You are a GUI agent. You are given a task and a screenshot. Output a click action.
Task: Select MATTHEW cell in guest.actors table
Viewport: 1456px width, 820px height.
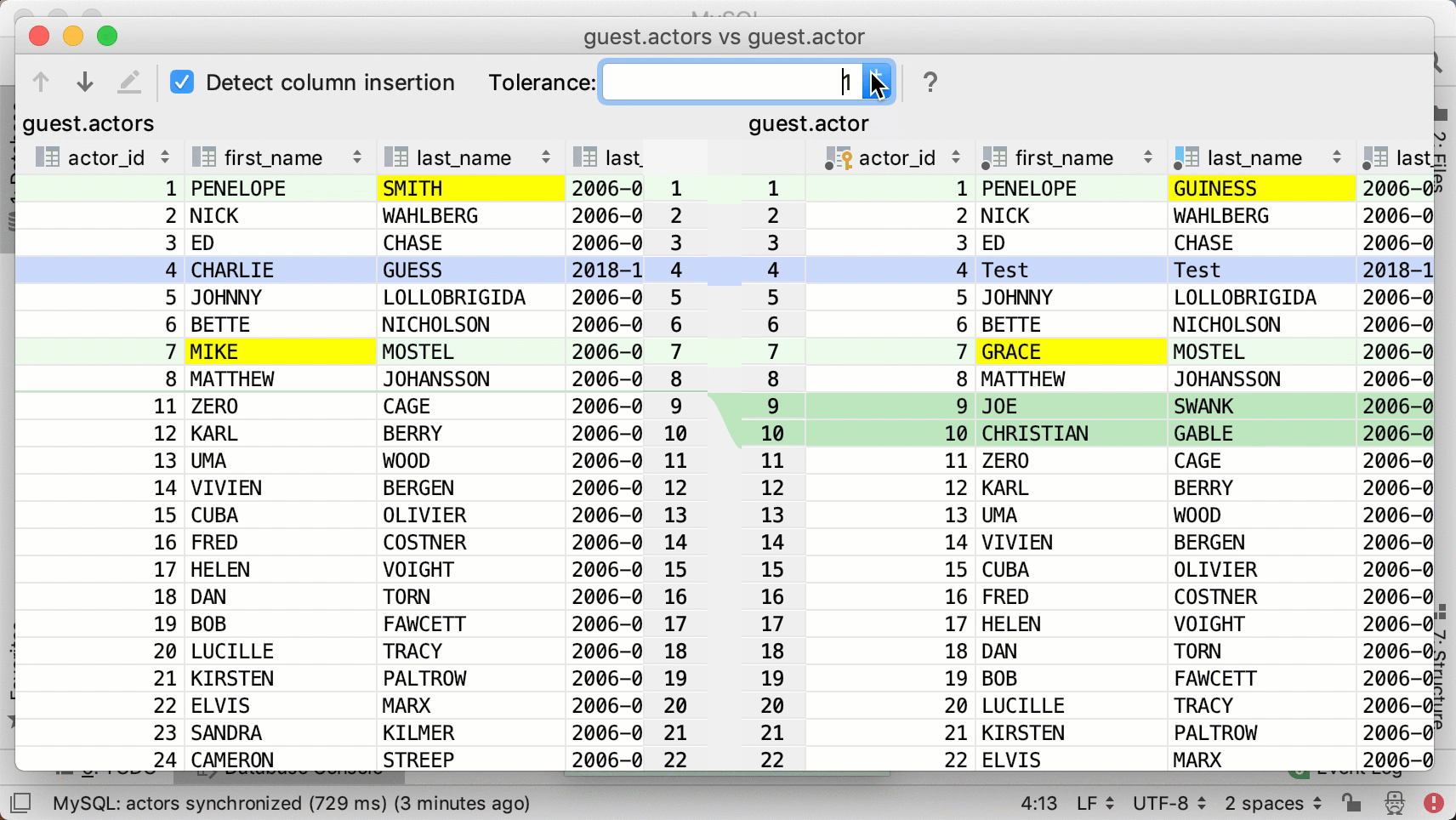point(281,379)
